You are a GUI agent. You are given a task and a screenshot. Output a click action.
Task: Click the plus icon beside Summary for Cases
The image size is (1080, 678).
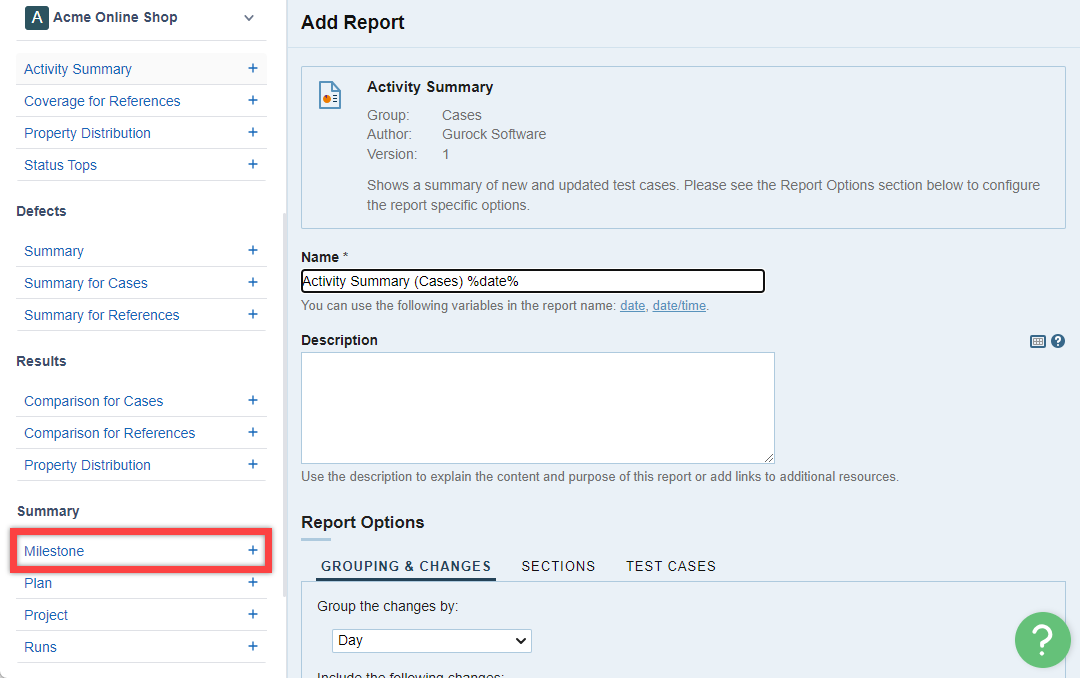pyautogui.click(x=252, y=283)
